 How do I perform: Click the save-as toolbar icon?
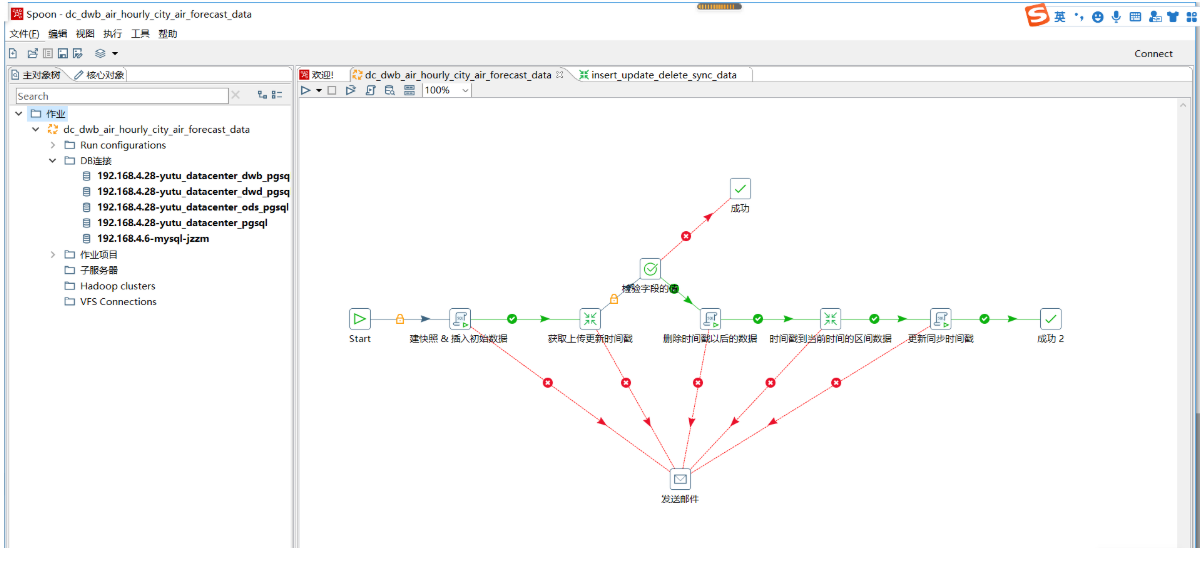(x=77, y=53)
